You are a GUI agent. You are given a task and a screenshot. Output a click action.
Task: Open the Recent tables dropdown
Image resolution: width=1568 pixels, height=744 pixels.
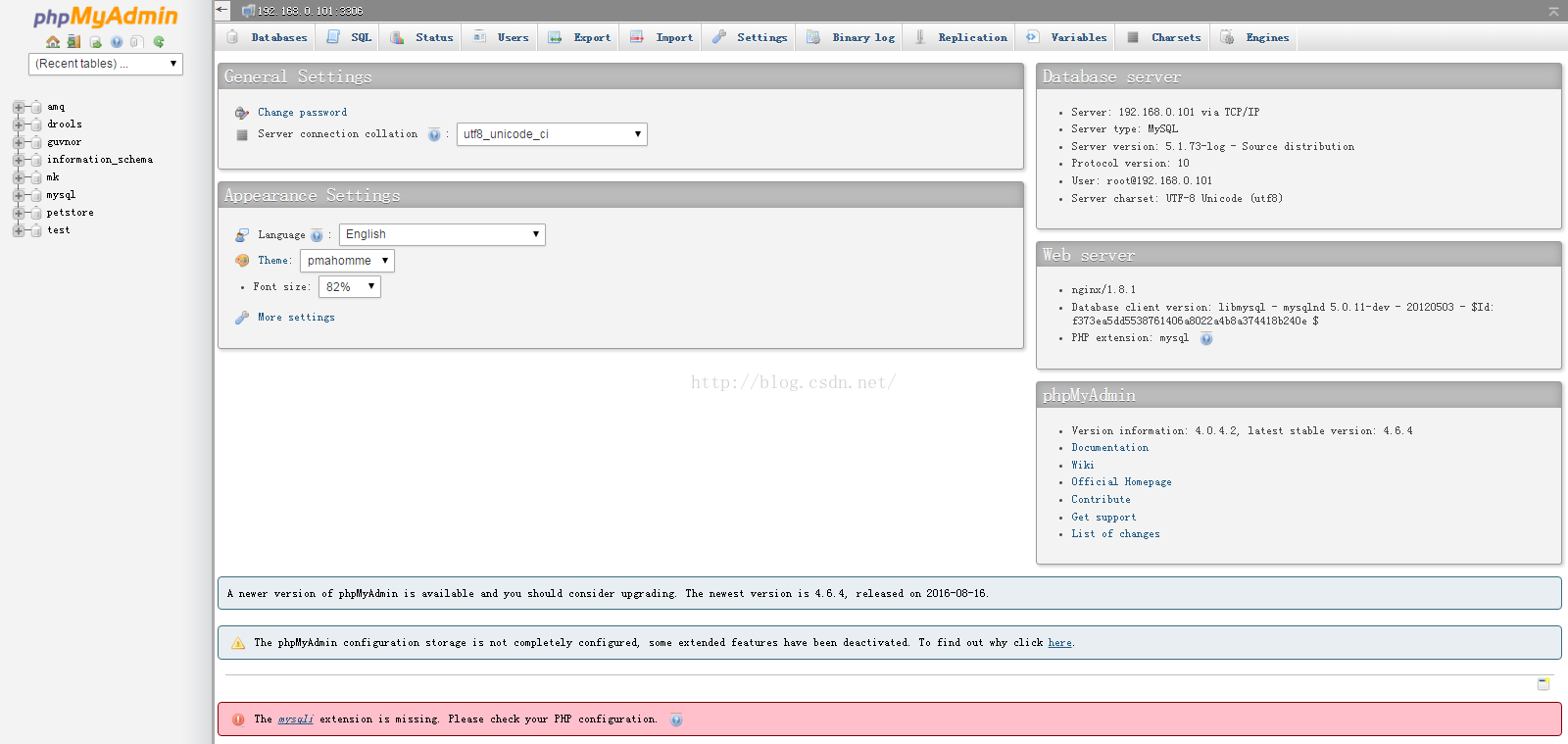coord(106,64)
